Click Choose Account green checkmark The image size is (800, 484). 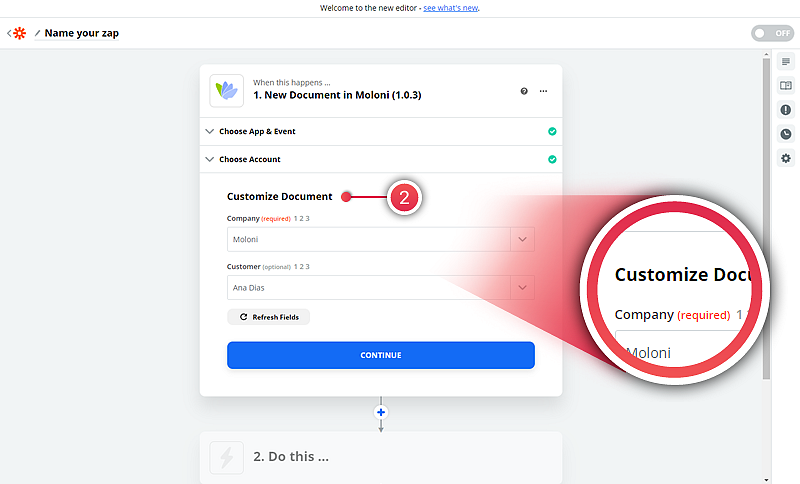pos(552,160)
